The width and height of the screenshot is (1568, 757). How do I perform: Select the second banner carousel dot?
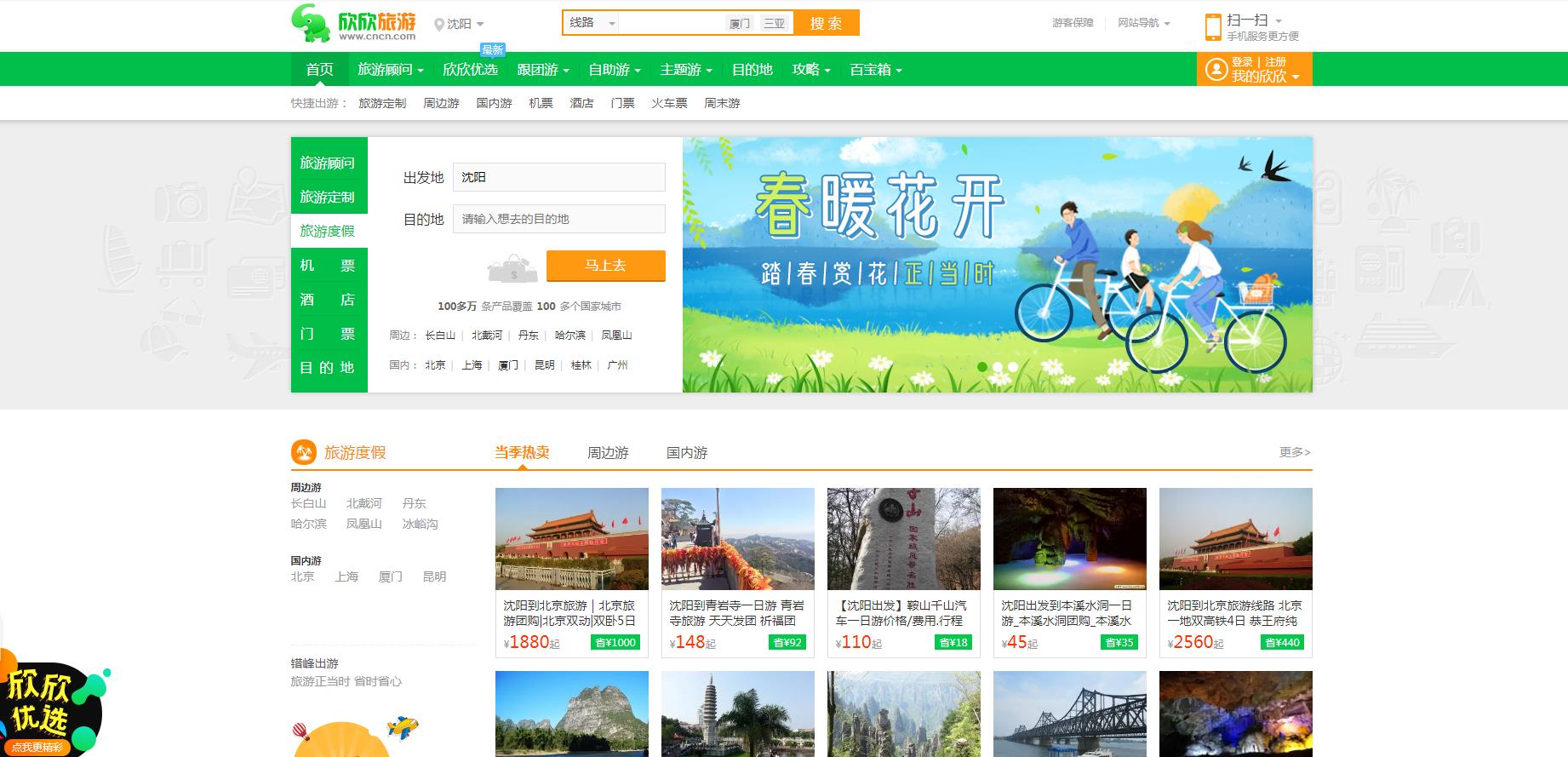pyautogui.click(x=998, y=367)
